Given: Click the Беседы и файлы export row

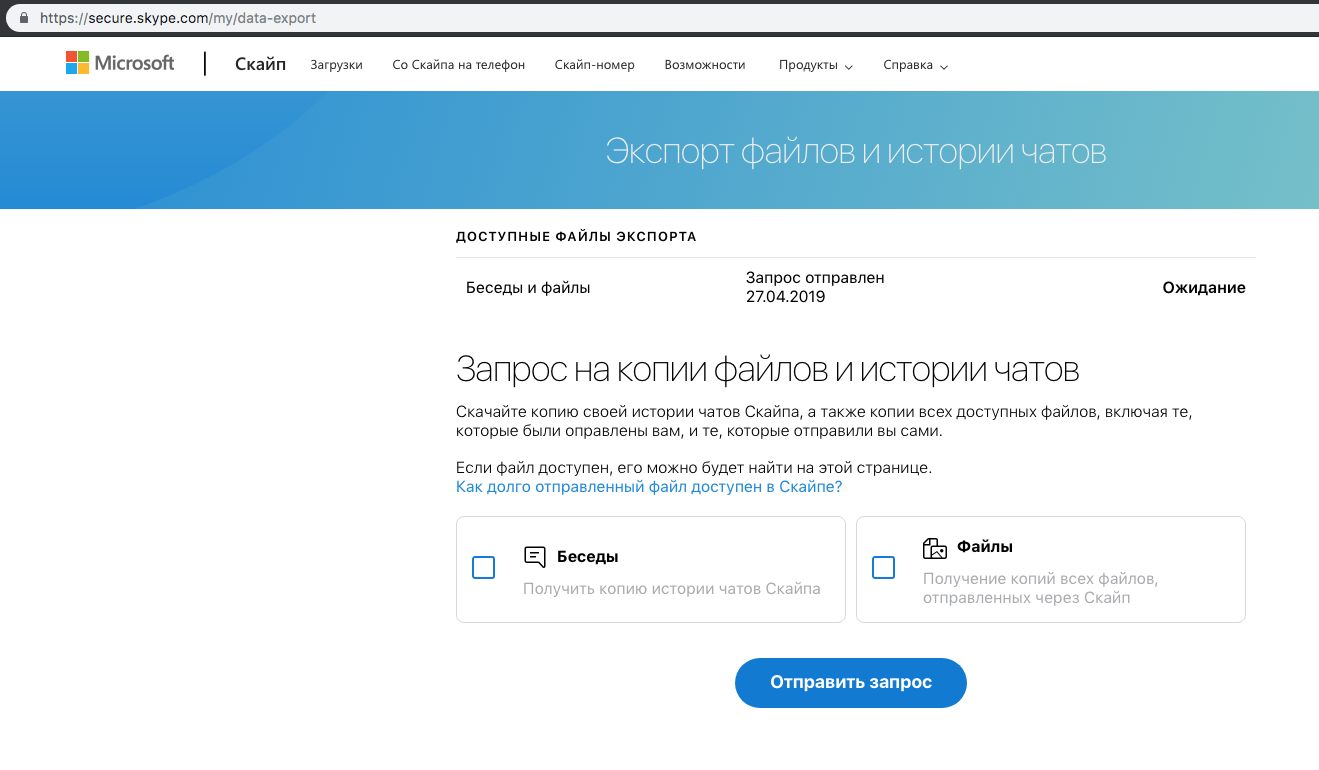Looking at the screenshot, I should click(855, 288).
